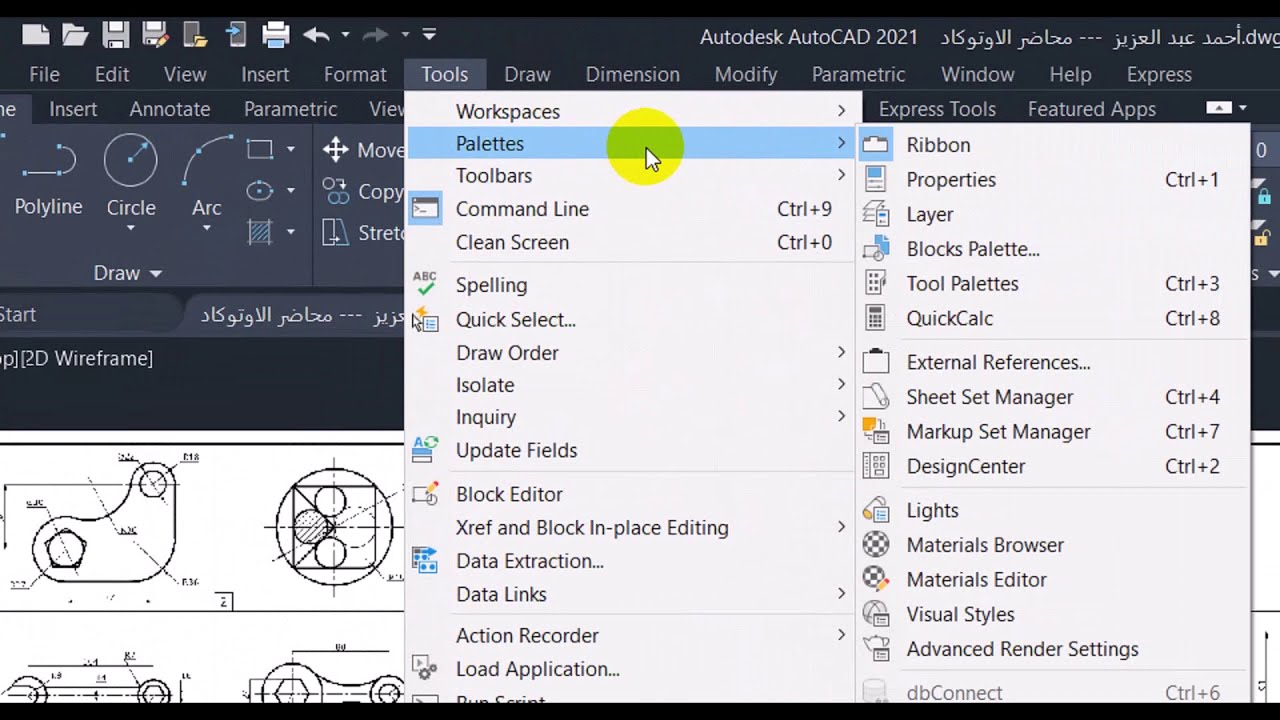Expand the Draw Order submenu
Screen dimensions: 1280x720
tap(630, 353)
